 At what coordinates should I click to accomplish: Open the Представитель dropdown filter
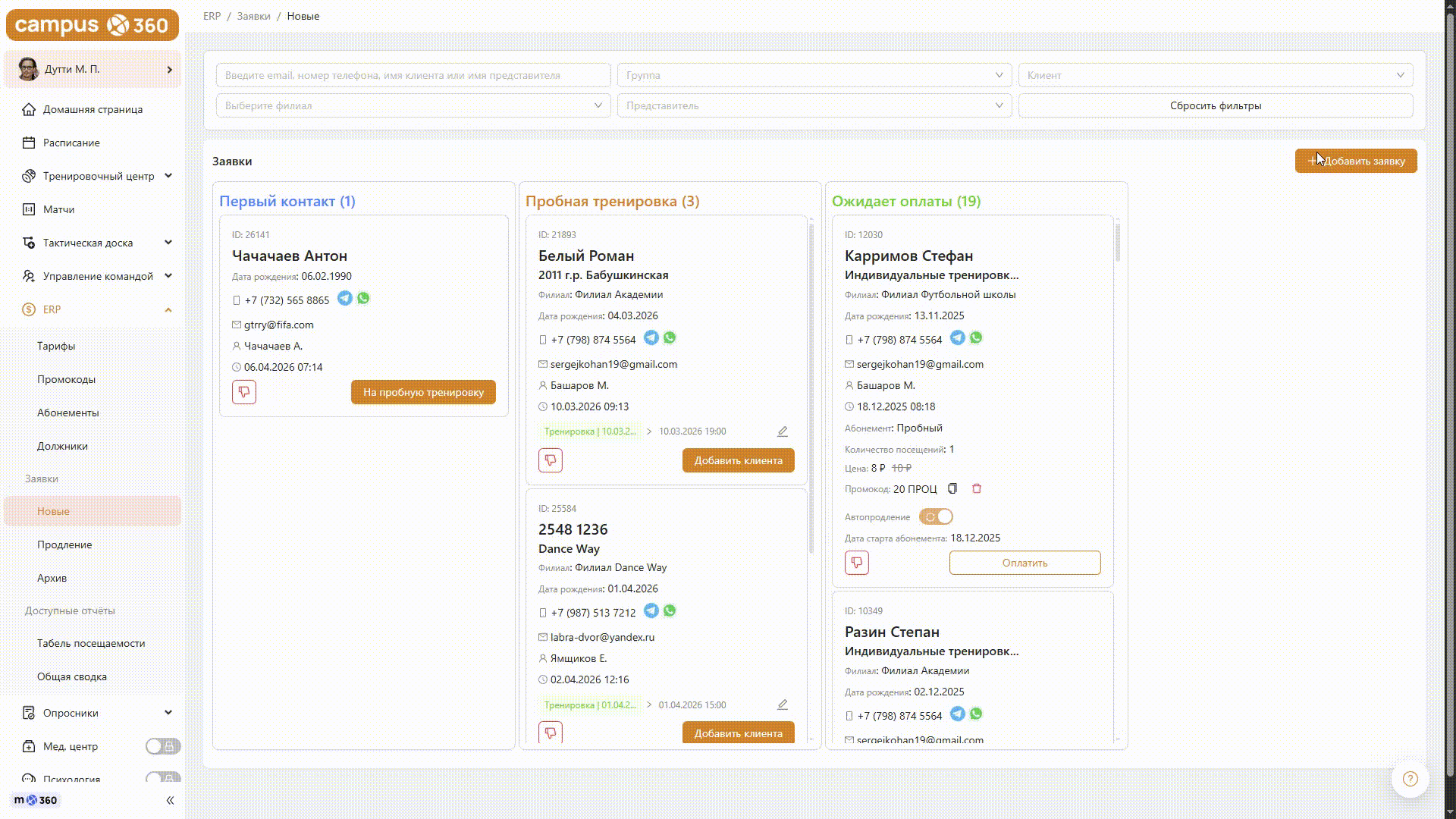coord(814,105)
